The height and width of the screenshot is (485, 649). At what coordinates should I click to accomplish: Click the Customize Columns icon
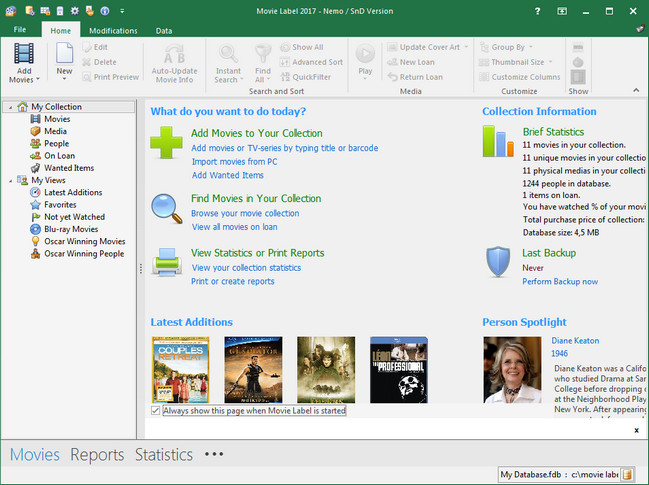484,77
